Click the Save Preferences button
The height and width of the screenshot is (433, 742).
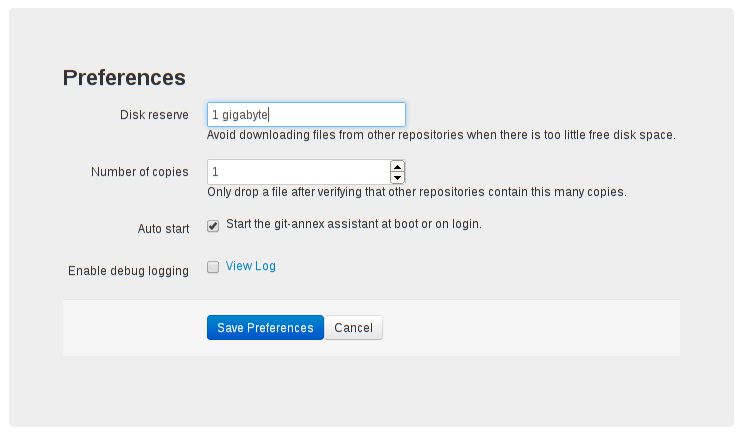265,327
